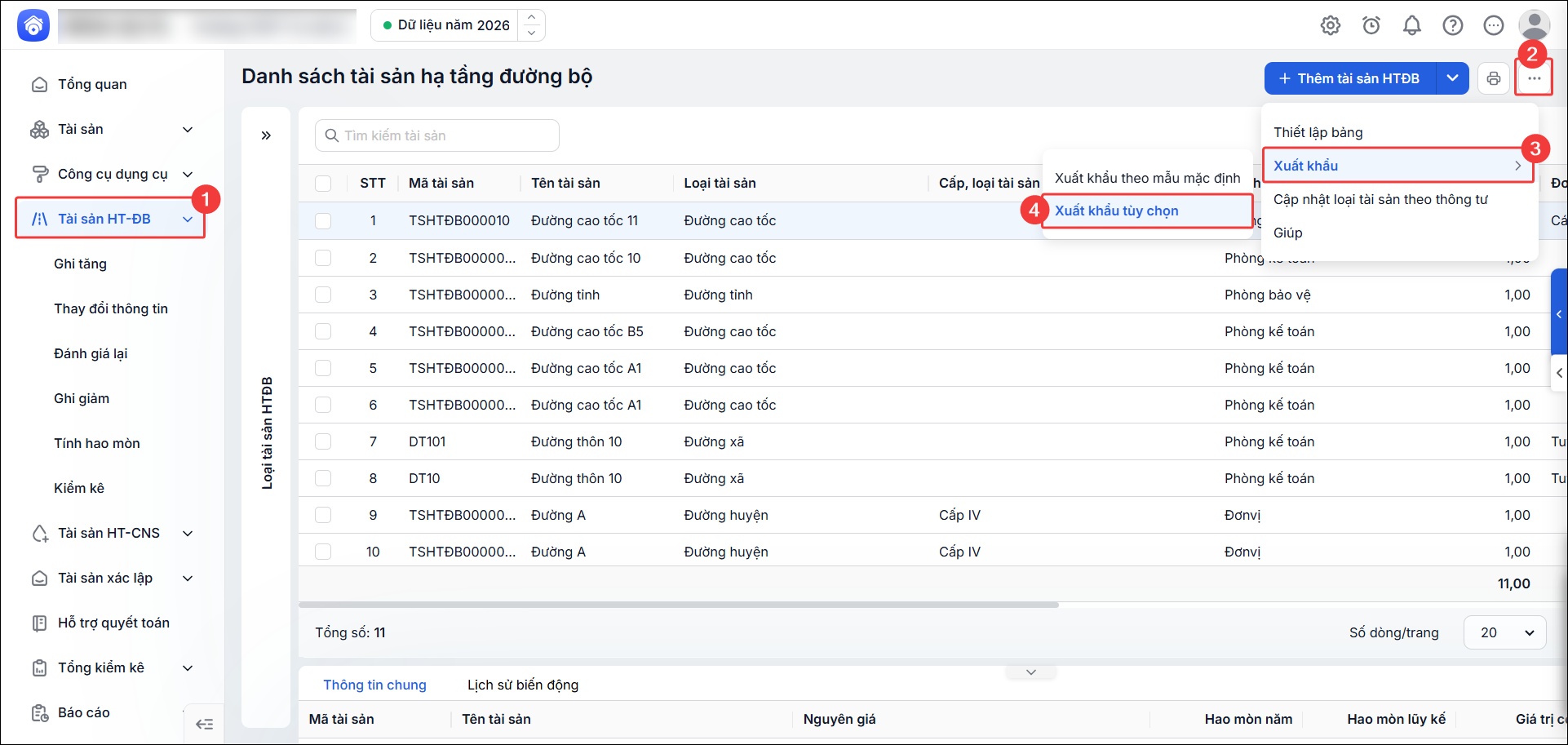The width and height of the screenshot is (1568, 745).
Task: Click the Đường thôn 10 cell in DT101 row
Action: click(x=576, y=441)
